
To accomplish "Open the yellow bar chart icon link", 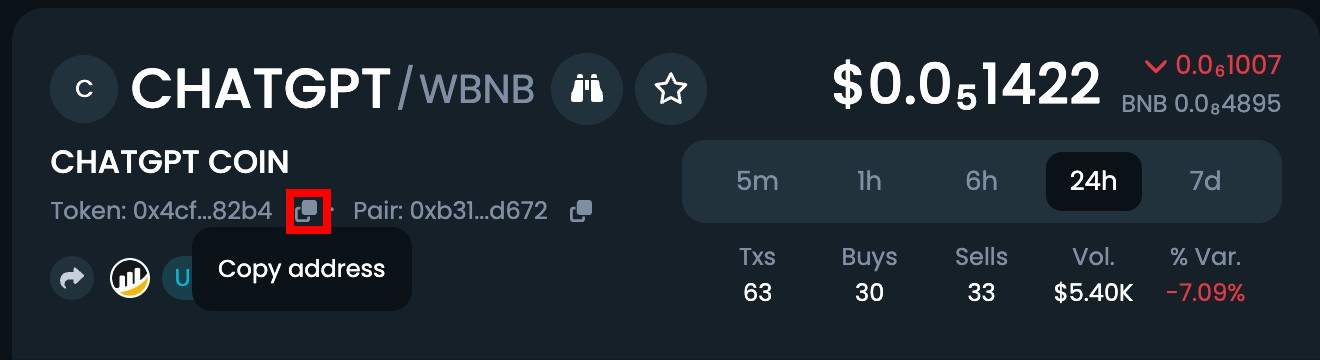I will 130,278.
